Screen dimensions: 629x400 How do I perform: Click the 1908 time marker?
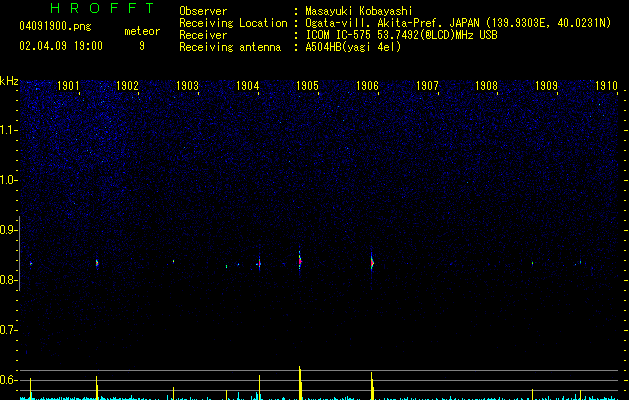tap(486, 86)
